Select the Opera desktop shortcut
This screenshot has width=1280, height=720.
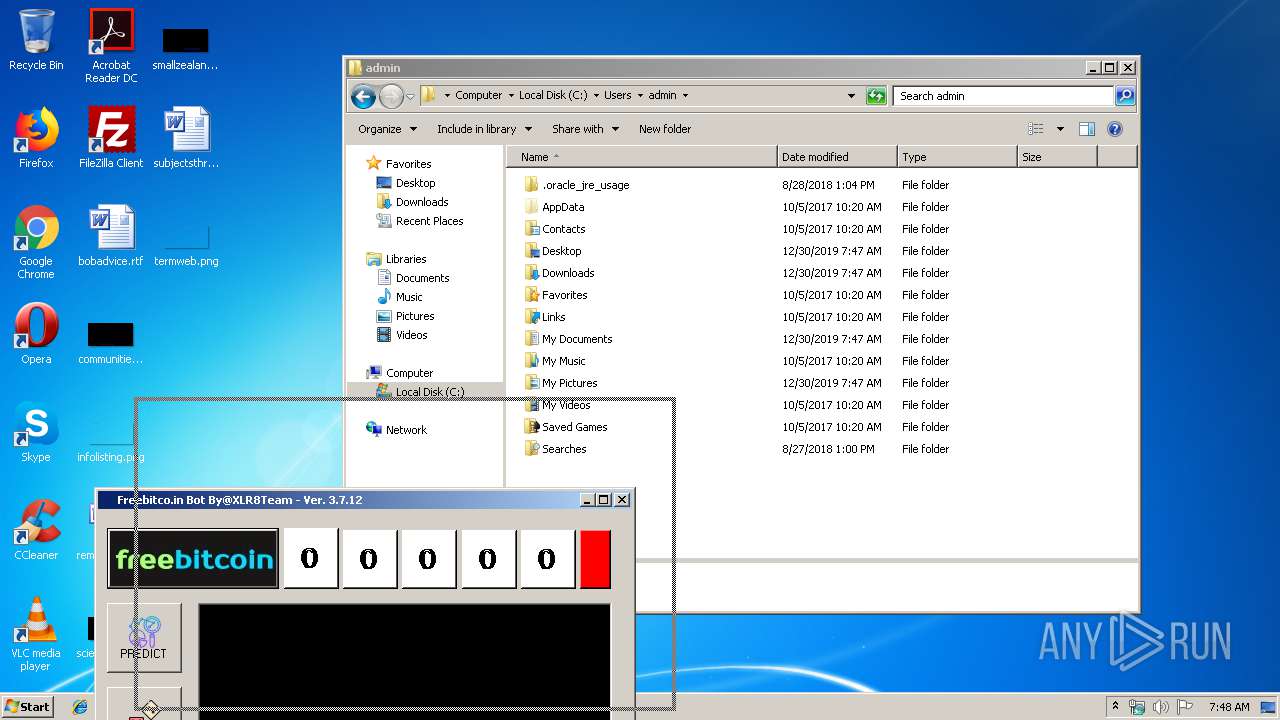[36, 335]
